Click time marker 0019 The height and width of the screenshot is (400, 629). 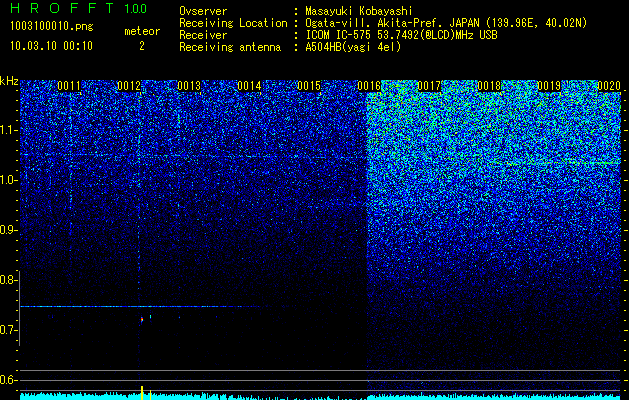point(549,86)
